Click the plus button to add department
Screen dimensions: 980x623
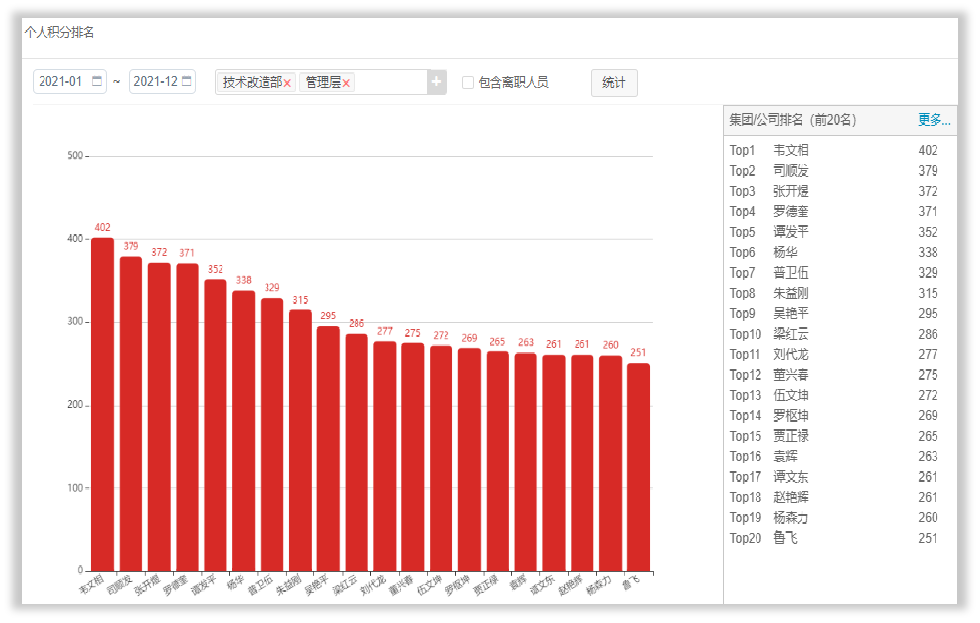[x=436, y=82]
